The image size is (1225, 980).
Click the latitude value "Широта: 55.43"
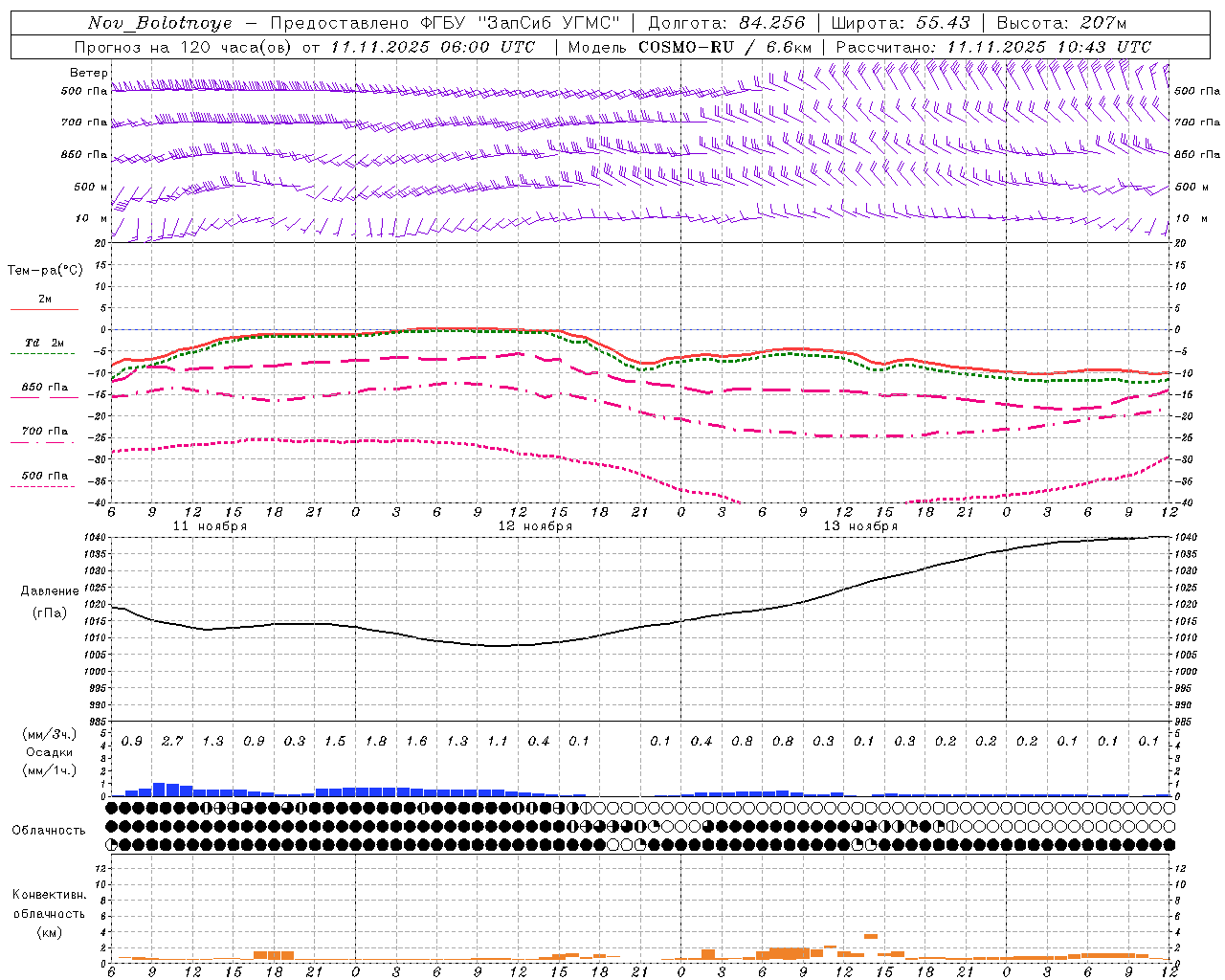tap(901, 23)
